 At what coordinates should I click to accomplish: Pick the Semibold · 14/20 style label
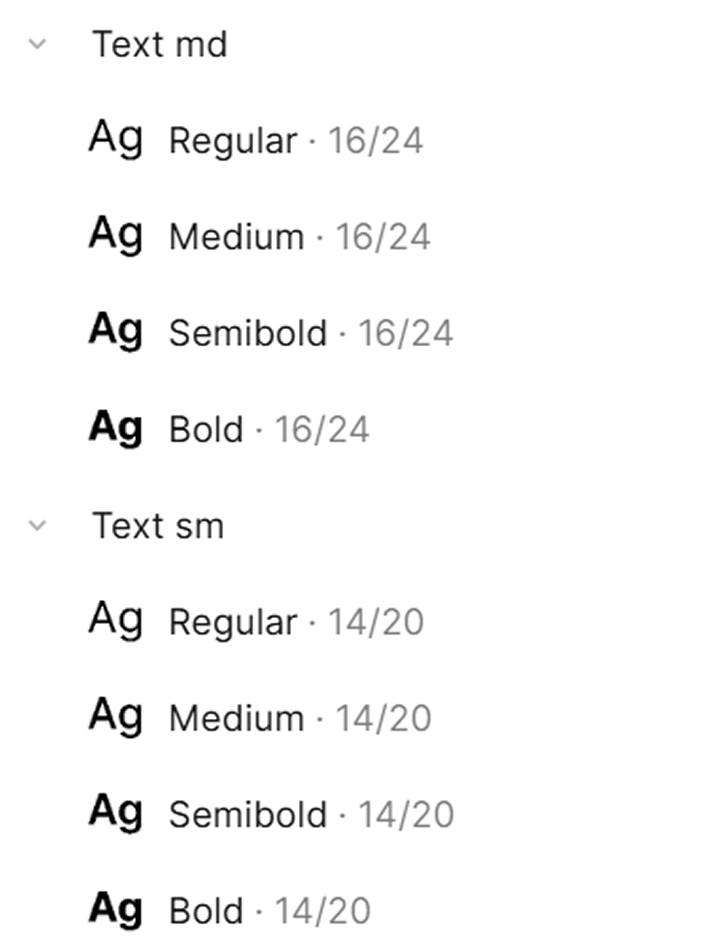click(x=311, y=815)
